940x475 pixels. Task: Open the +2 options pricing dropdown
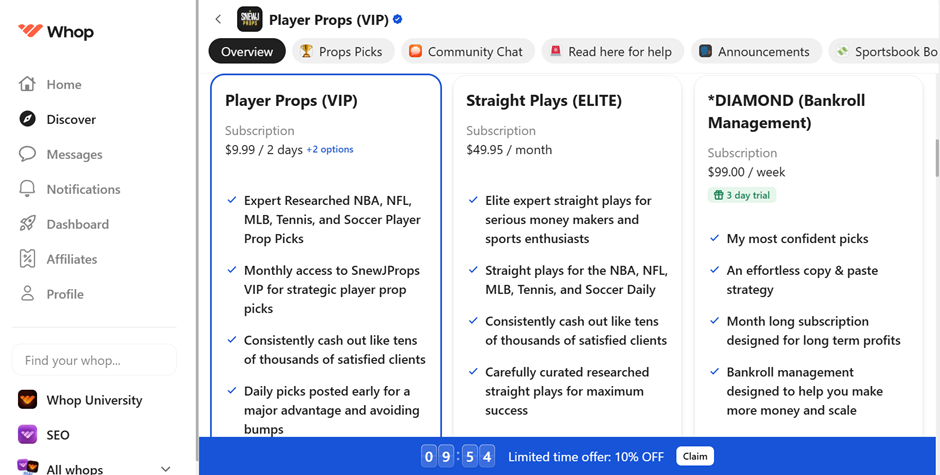(330, 150)
